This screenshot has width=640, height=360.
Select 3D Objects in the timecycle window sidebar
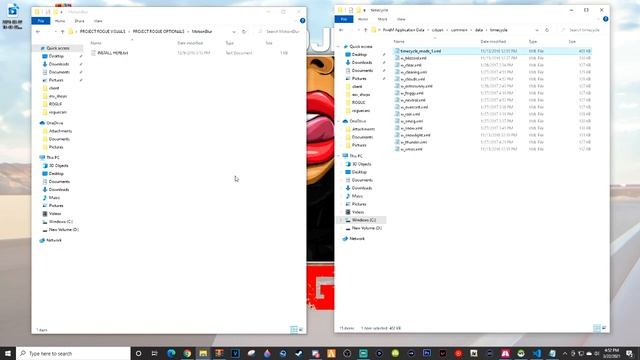click(x=361, y=164)
